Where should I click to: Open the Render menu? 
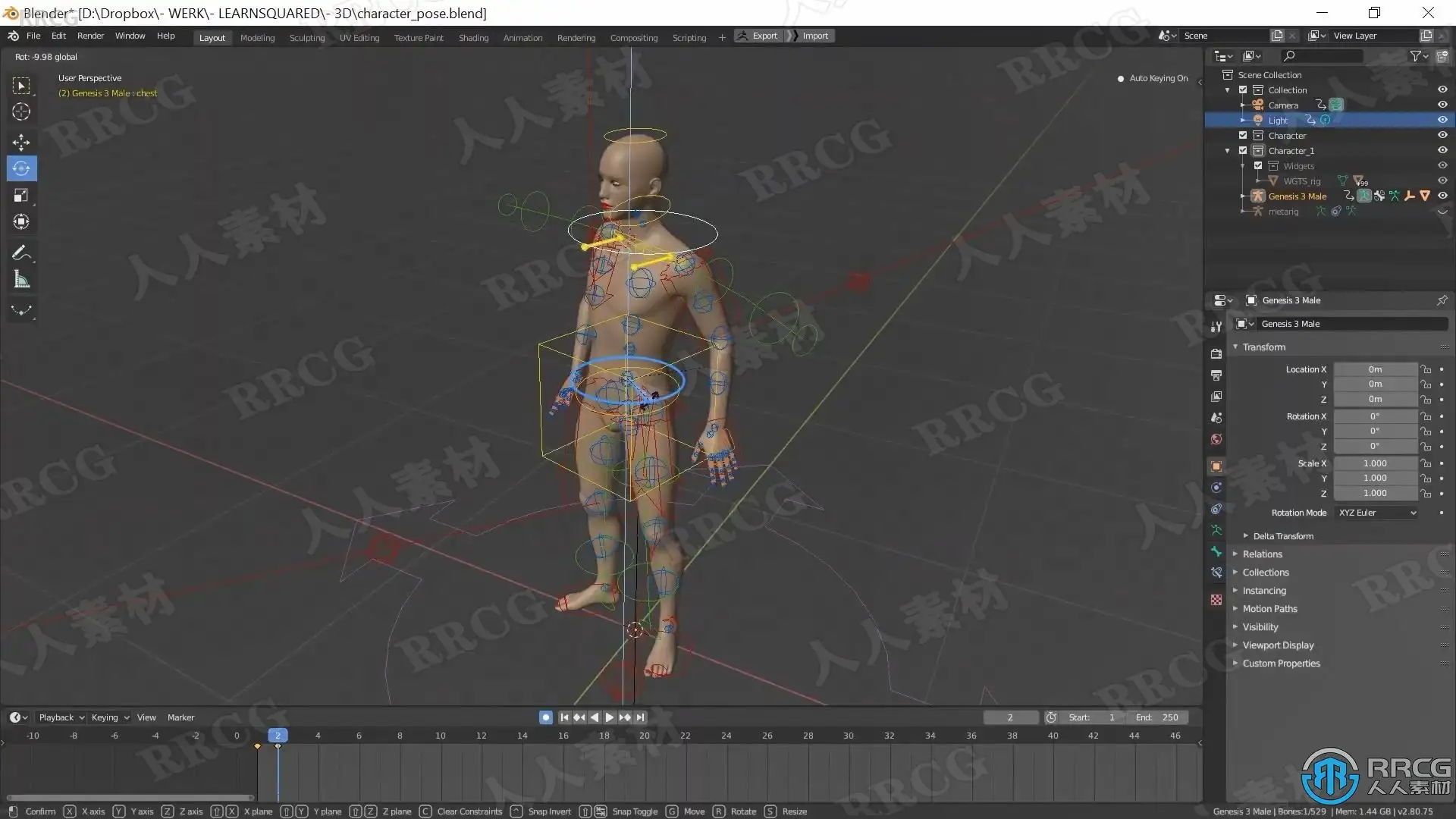point(90,36)
